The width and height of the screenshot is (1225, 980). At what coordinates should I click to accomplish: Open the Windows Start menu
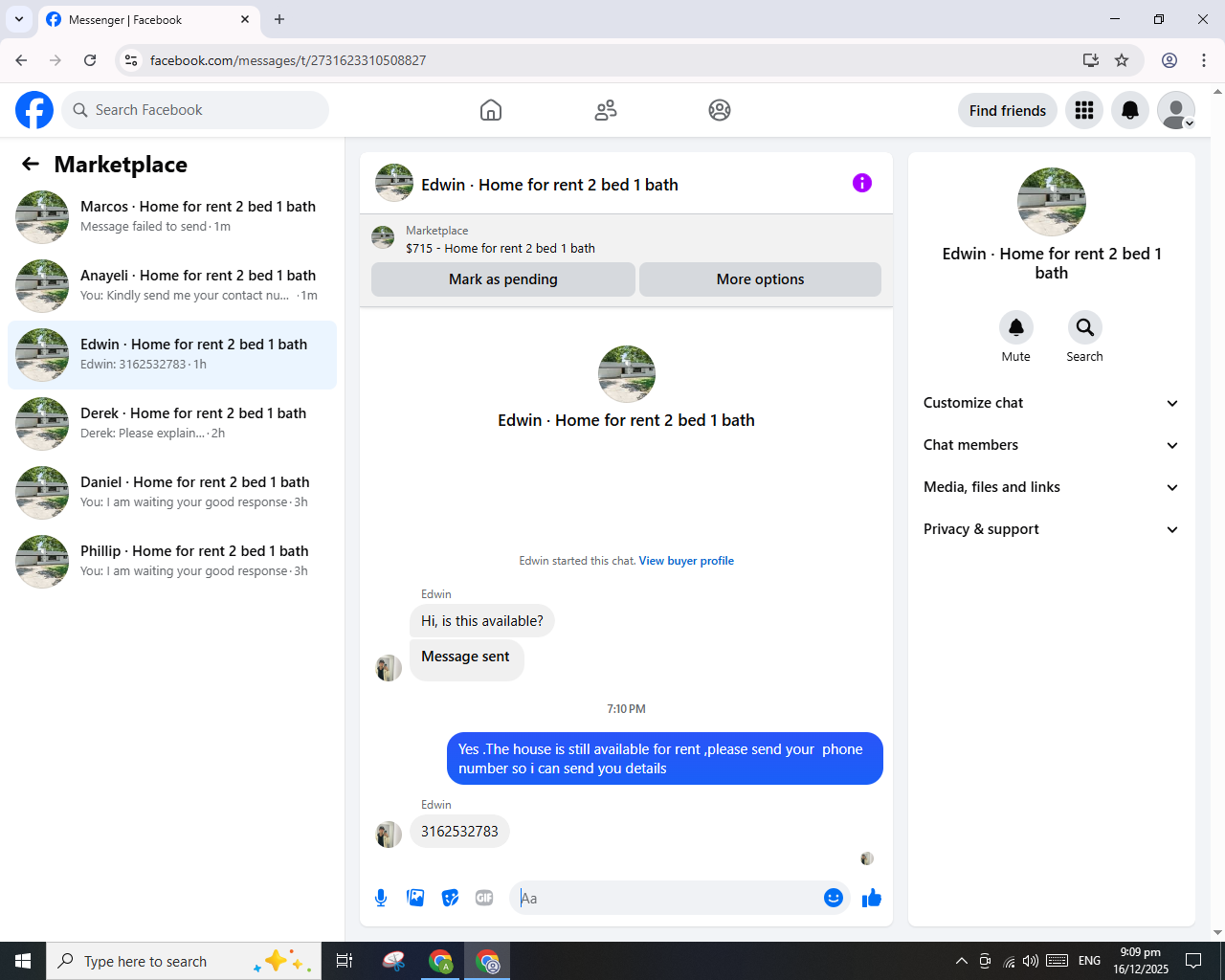[23, 961]
